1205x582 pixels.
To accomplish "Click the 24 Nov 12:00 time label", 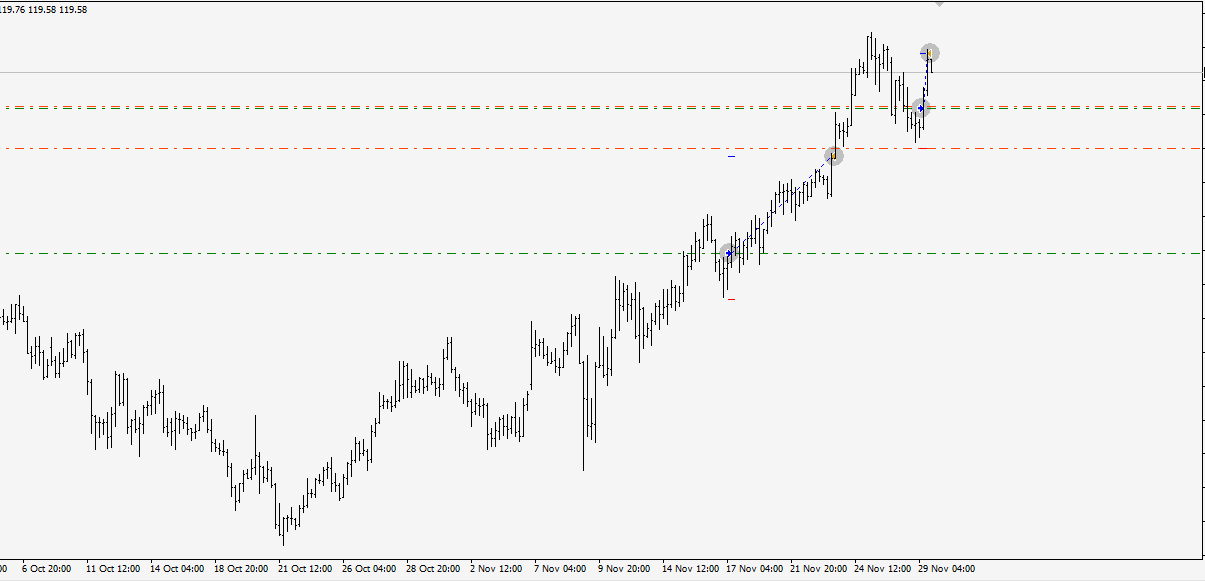I will point(882,569).
